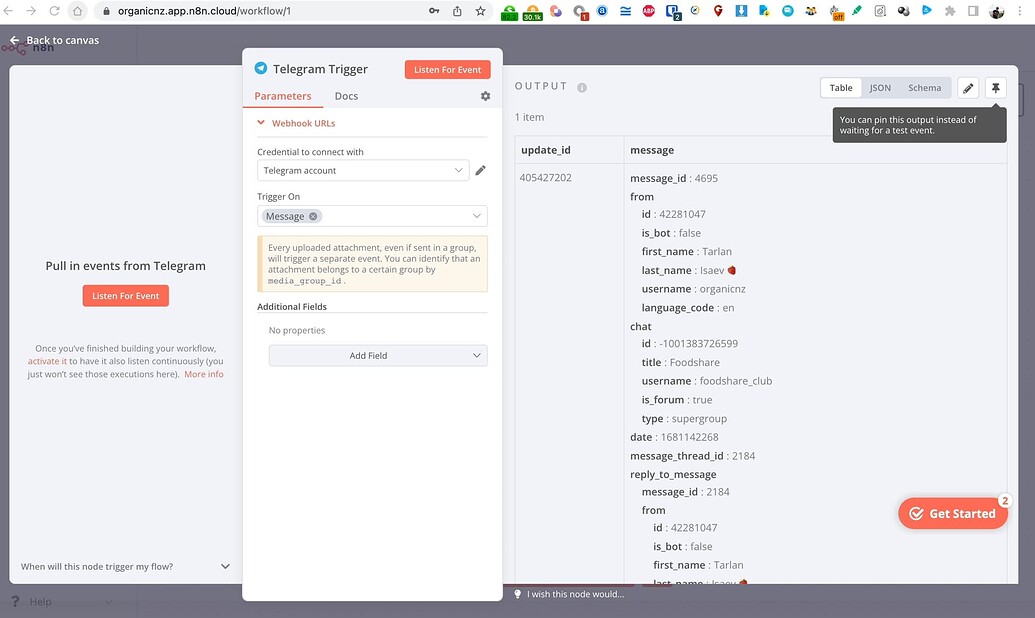Screen dimensions: 1035x618
Task: Click the Telegram Trigger node icon
Action: 260,68
